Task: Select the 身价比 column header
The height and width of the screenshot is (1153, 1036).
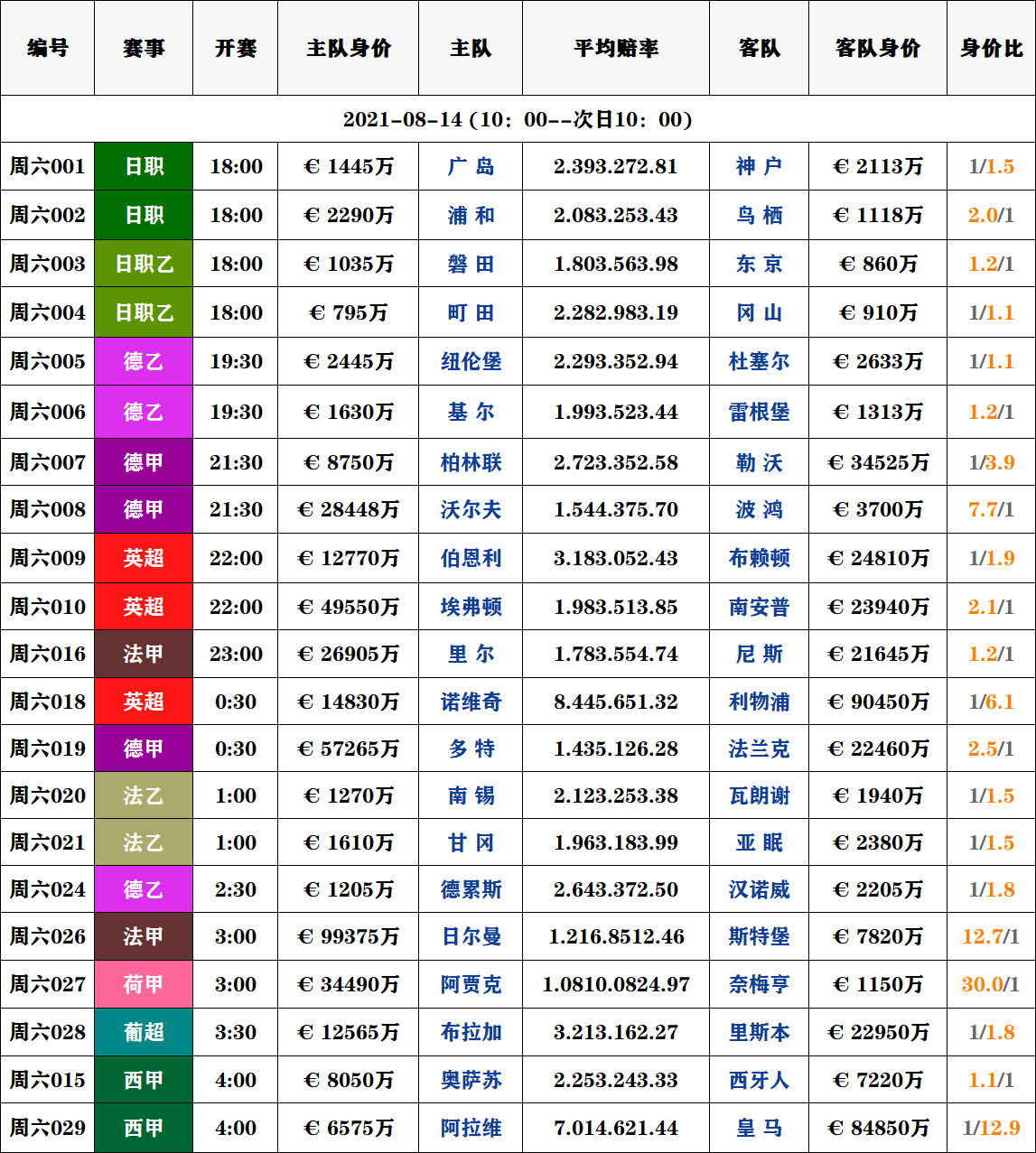Action: click(x=991, y=48)
